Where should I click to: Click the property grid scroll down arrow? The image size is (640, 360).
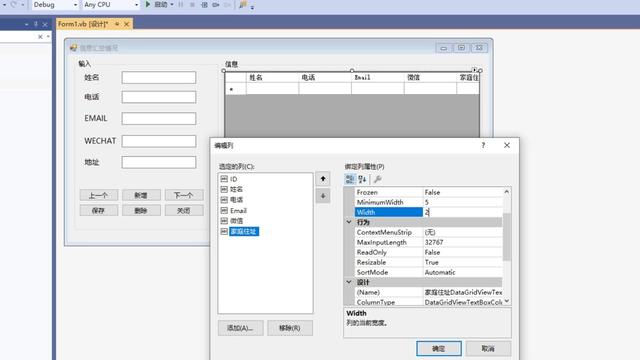(x=507, y=301)
